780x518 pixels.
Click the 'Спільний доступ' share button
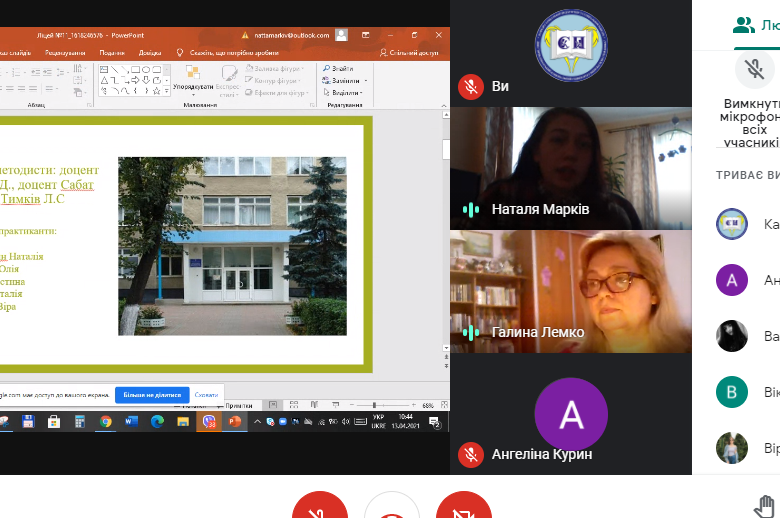(x=412, y=52)
